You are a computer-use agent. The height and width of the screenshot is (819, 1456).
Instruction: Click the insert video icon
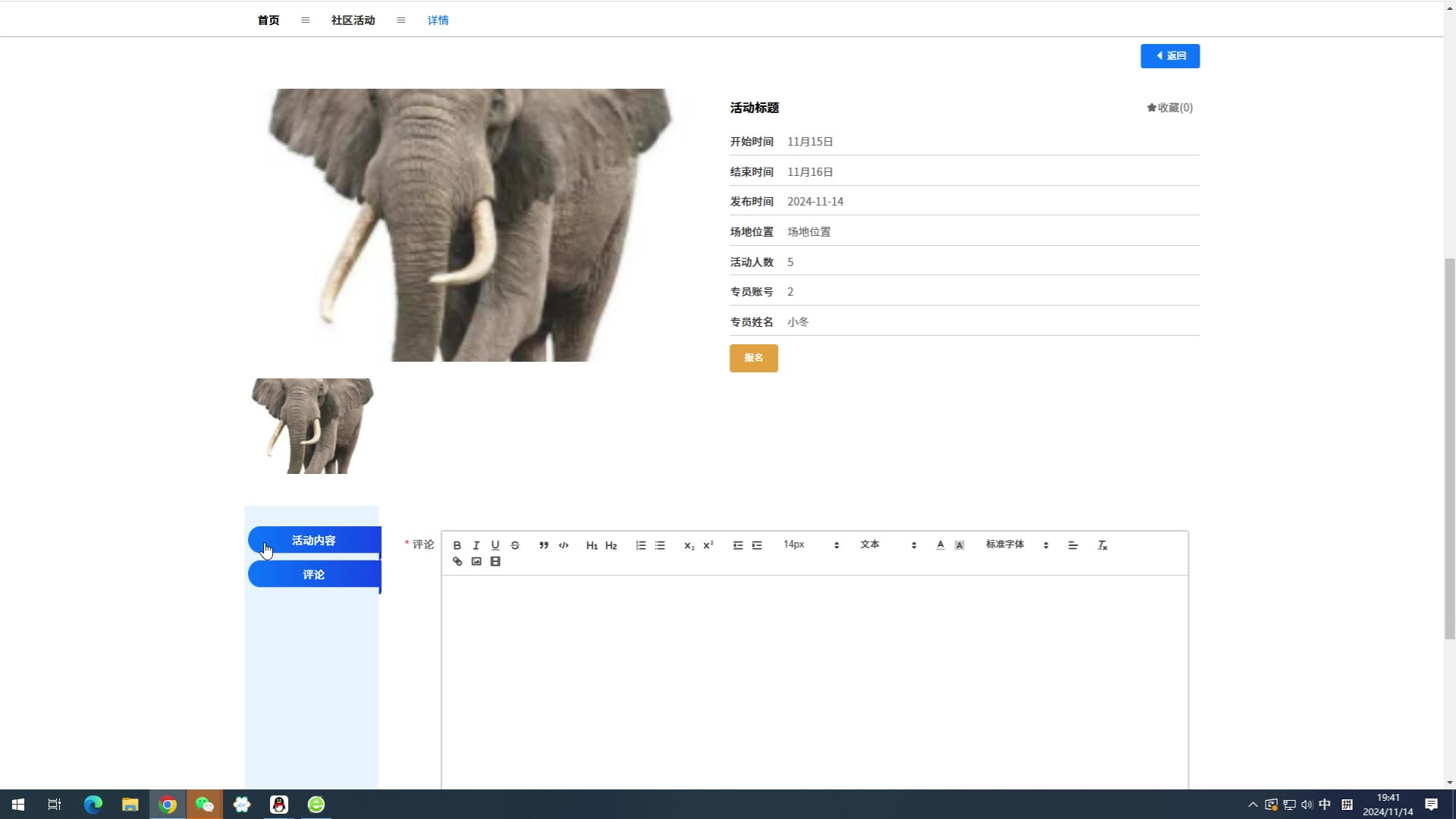point(495,562)
